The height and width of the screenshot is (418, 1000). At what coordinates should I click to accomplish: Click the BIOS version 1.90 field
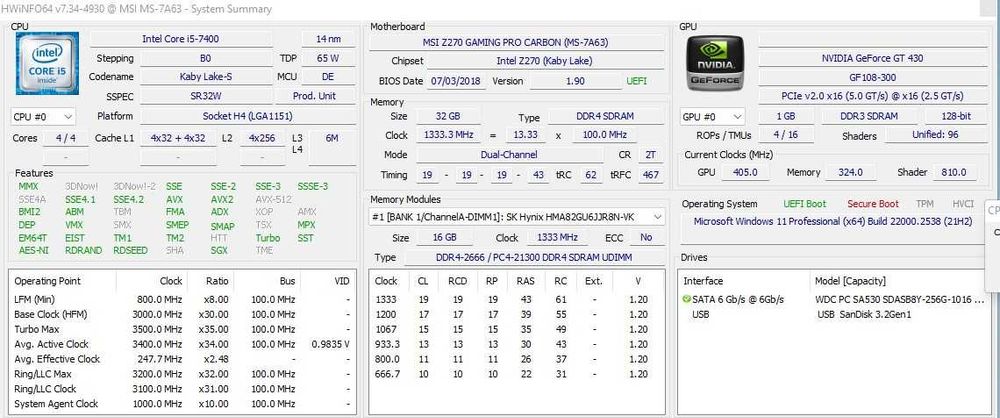point(575,81)
